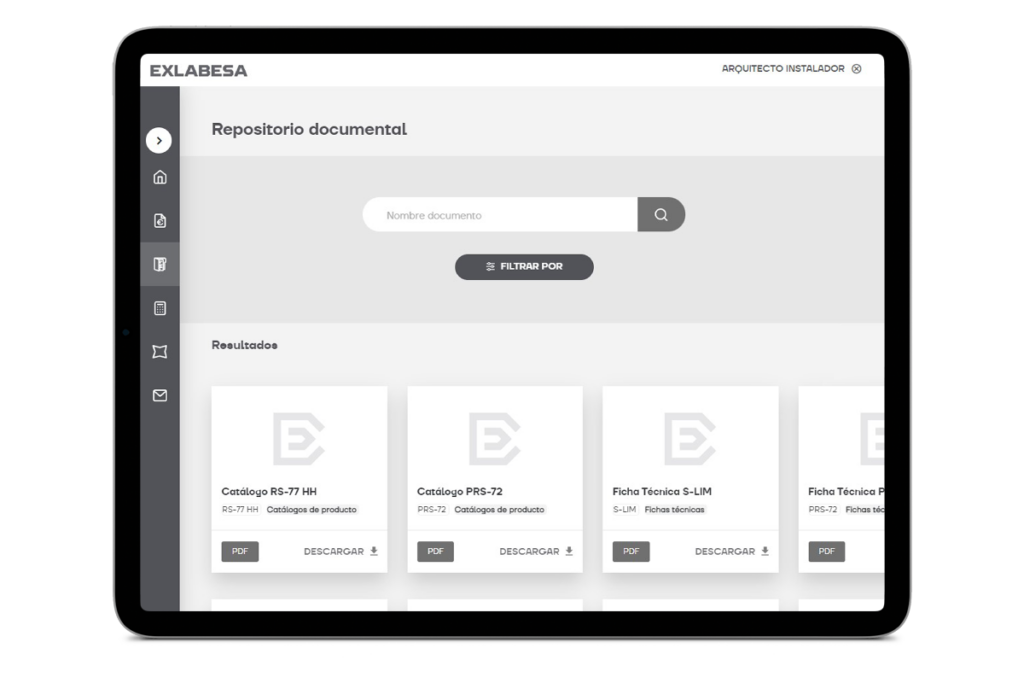Screen dimensions: 1024x683
Task: Open the document file icon in sidebar
Action: tap(160, 221)
